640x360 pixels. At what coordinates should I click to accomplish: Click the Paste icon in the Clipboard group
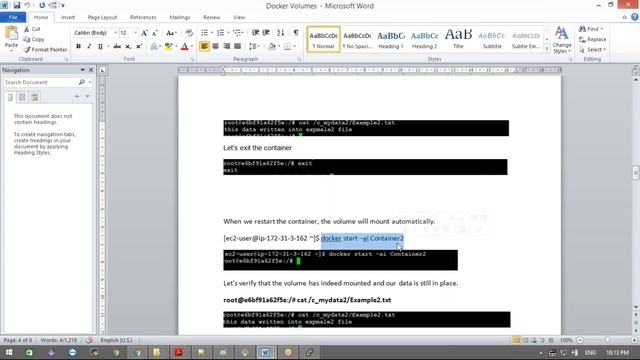coord(11,33)
